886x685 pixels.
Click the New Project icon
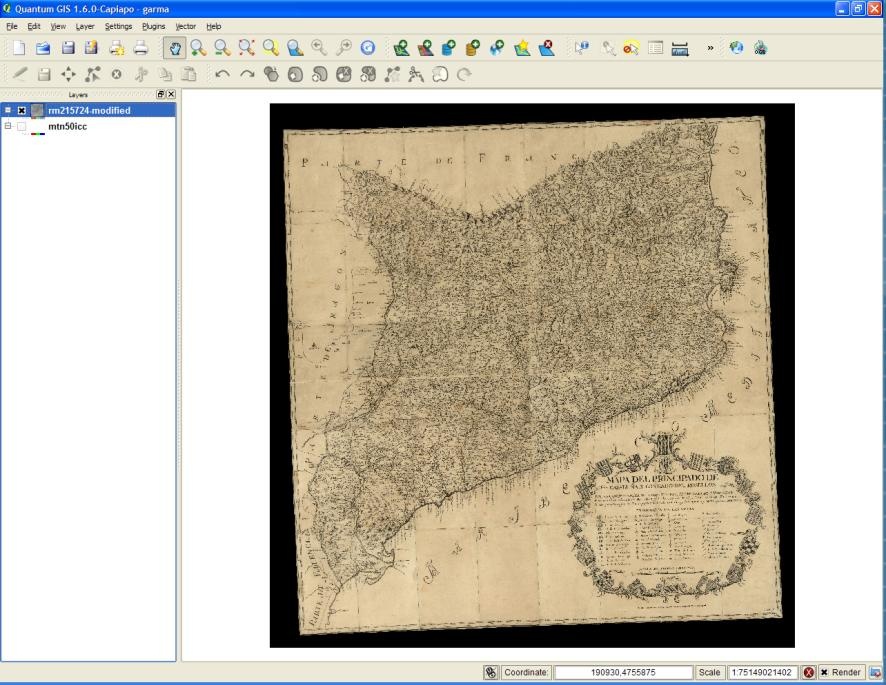point(19,48)
